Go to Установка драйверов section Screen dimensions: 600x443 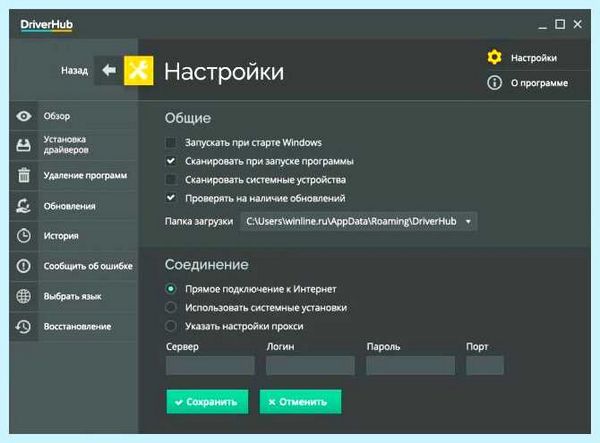pyautogui.click(x=73, y=145)
